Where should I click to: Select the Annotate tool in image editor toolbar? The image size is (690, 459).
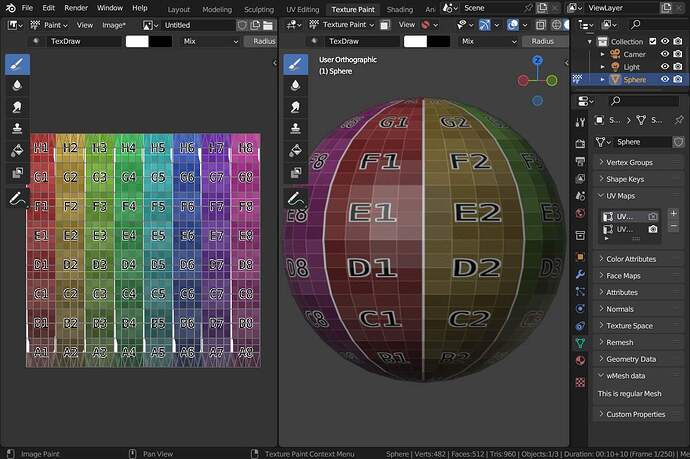pyautogui.click(x=17, y=199)
